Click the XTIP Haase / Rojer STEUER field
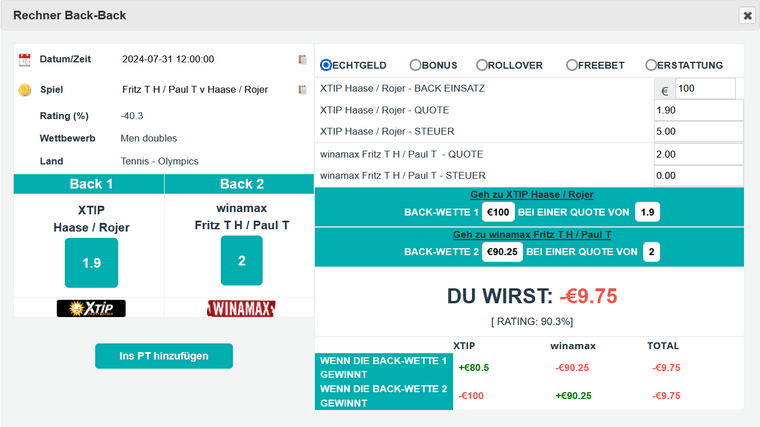This screenshot has height=427, width=760. 698,131
